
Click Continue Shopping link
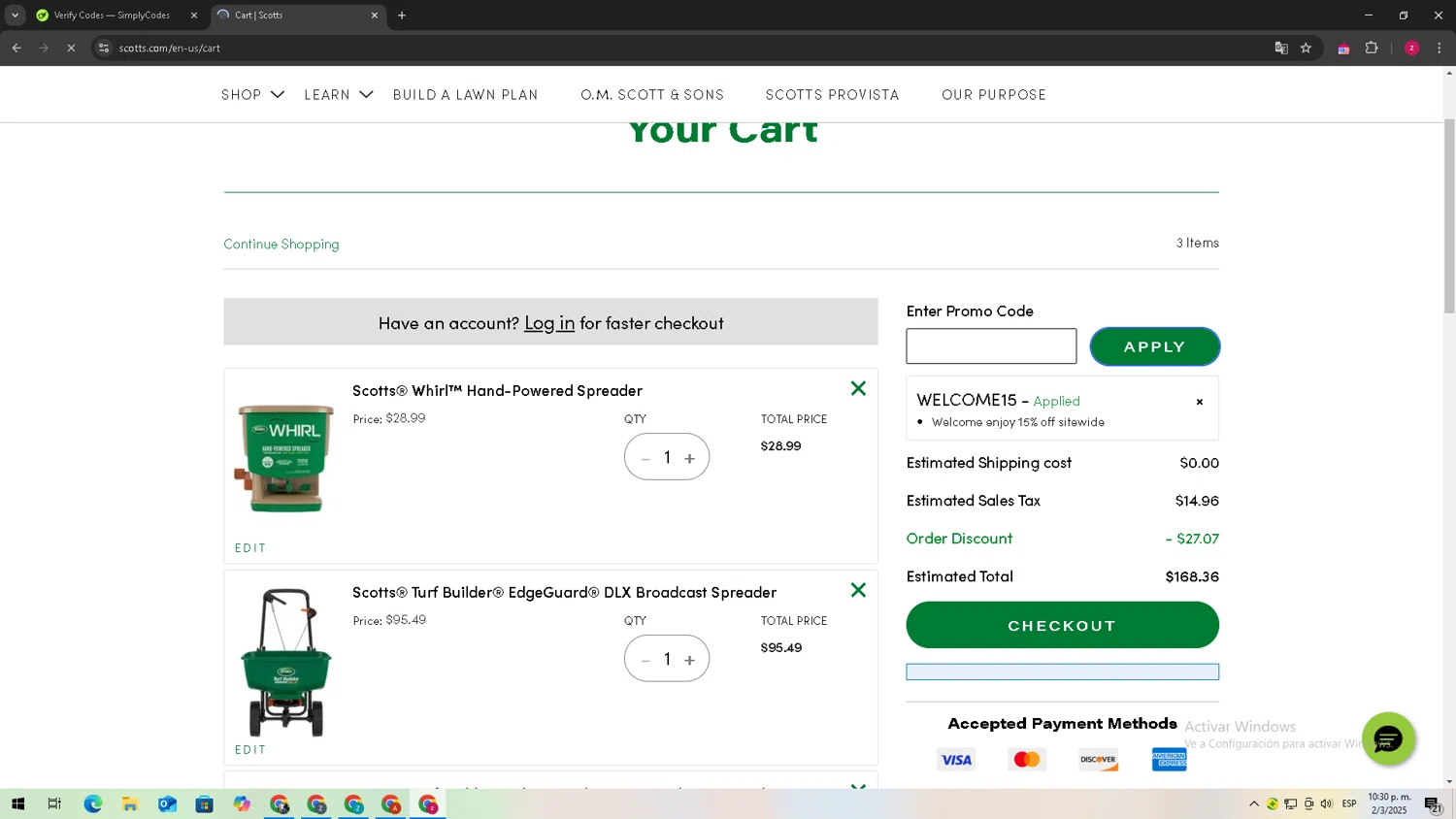click(x=281, y=245)
